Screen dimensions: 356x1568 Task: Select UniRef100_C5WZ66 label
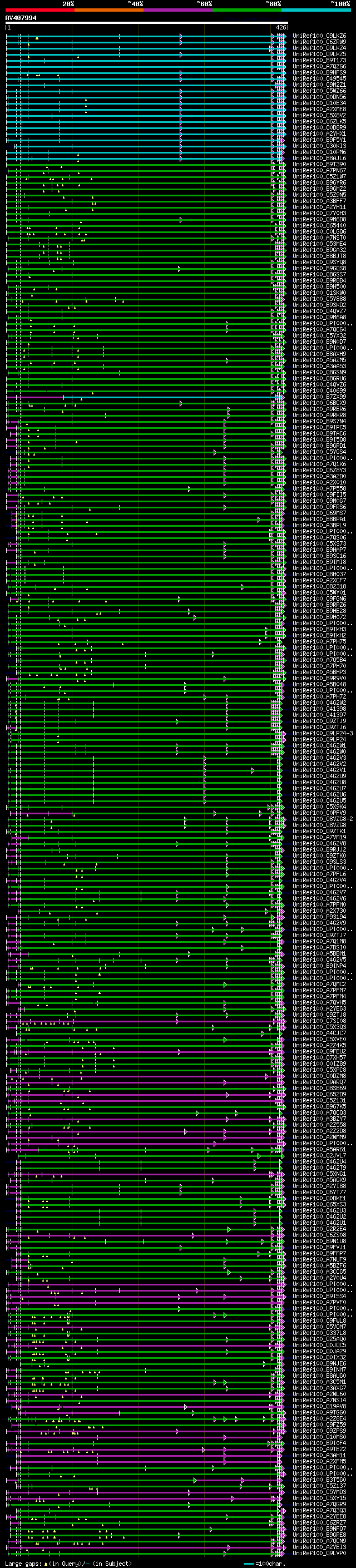[x=319, y=91]
